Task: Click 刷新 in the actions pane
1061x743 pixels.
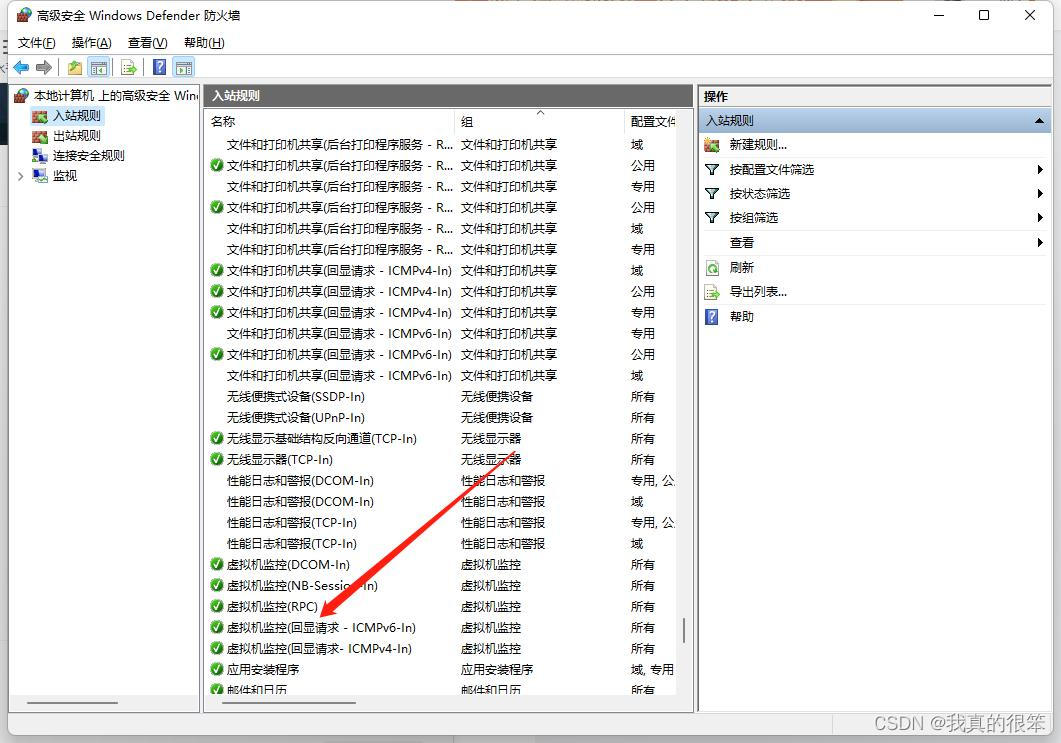Action: [741, 268]
